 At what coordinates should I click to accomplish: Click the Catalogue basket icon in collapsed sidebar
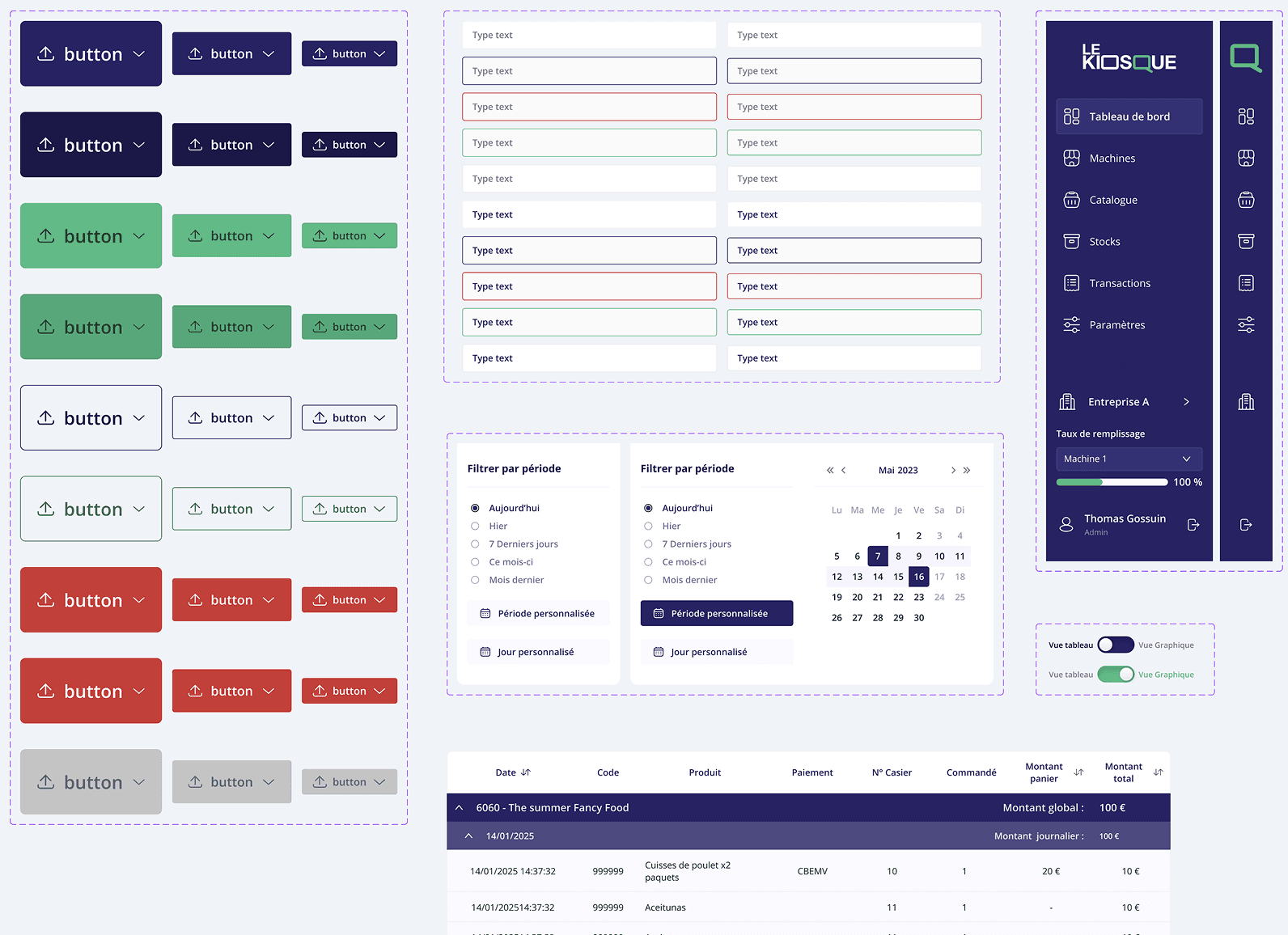[1246, 200]
